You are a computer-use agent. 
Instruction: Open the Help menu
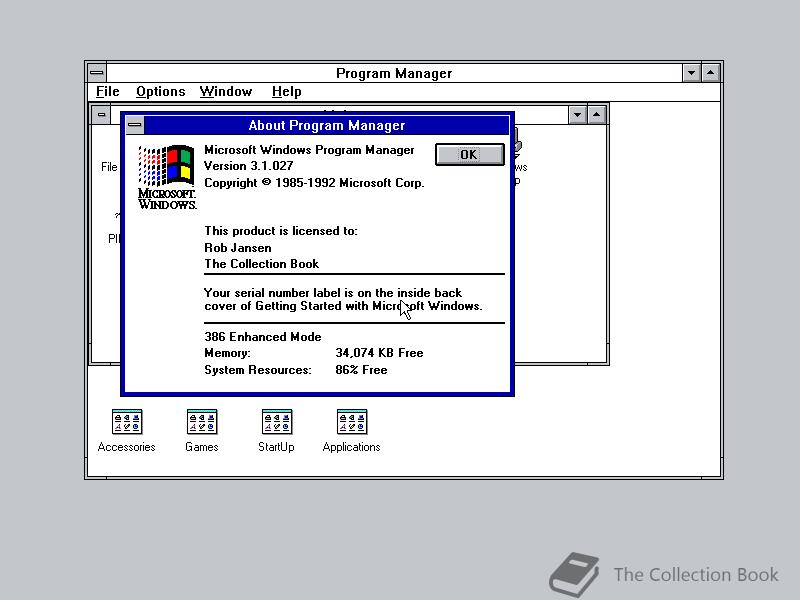(x=286, y=91)
